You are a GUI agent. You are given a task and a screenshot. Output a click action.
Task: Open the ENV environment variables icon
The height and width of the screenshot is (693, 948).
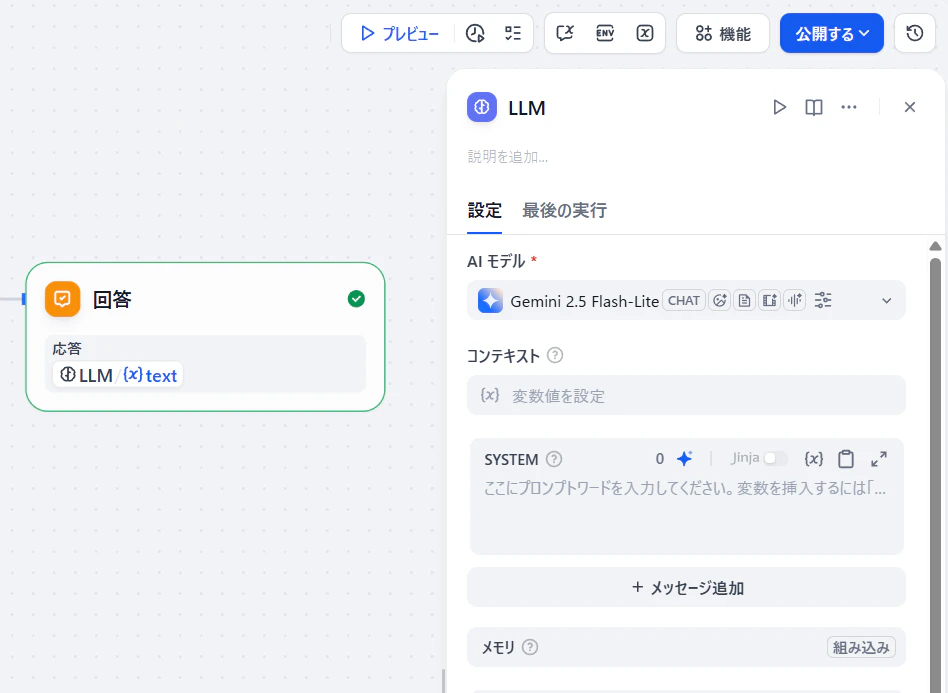(x=605, y=33)
